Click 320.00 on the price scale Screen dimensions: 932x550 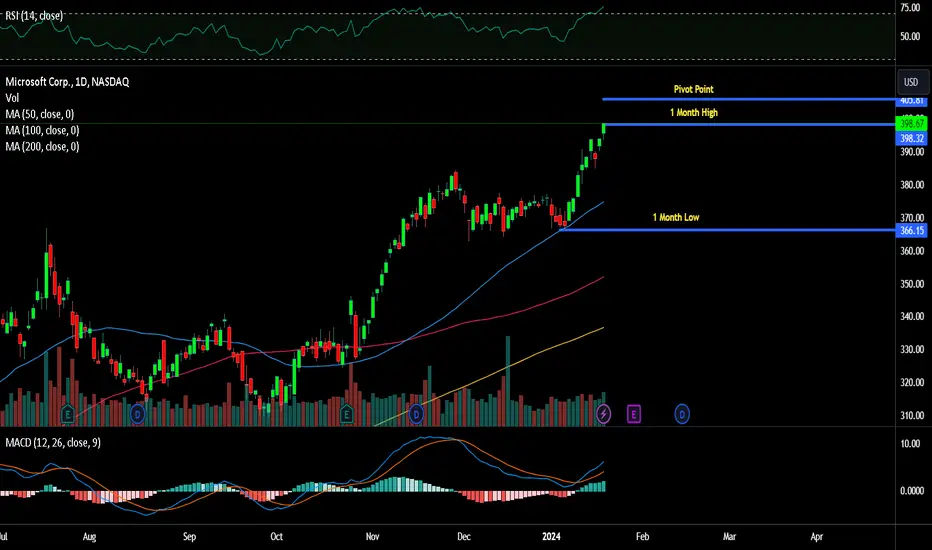pyautogui.click(x=912, y=382)
